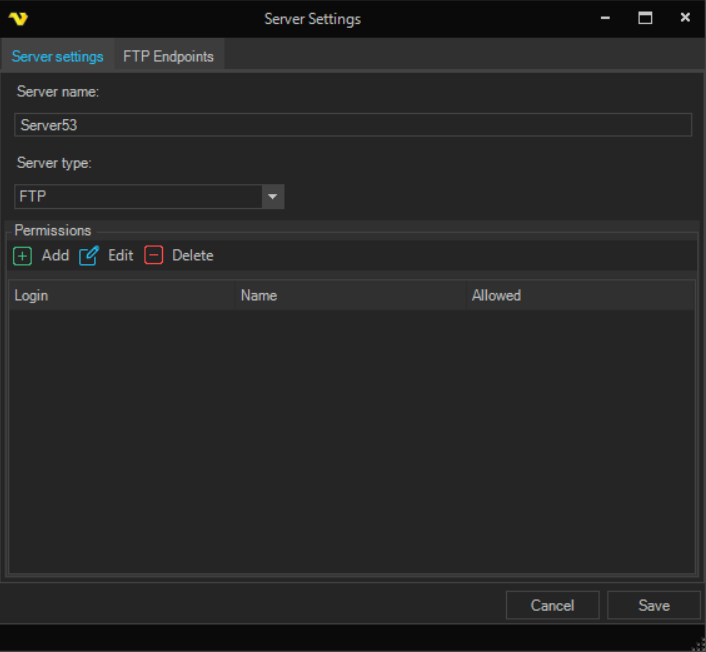Click the Server Settings title bar text
Viewport: 706px width, 652px height.
[312, 19]
